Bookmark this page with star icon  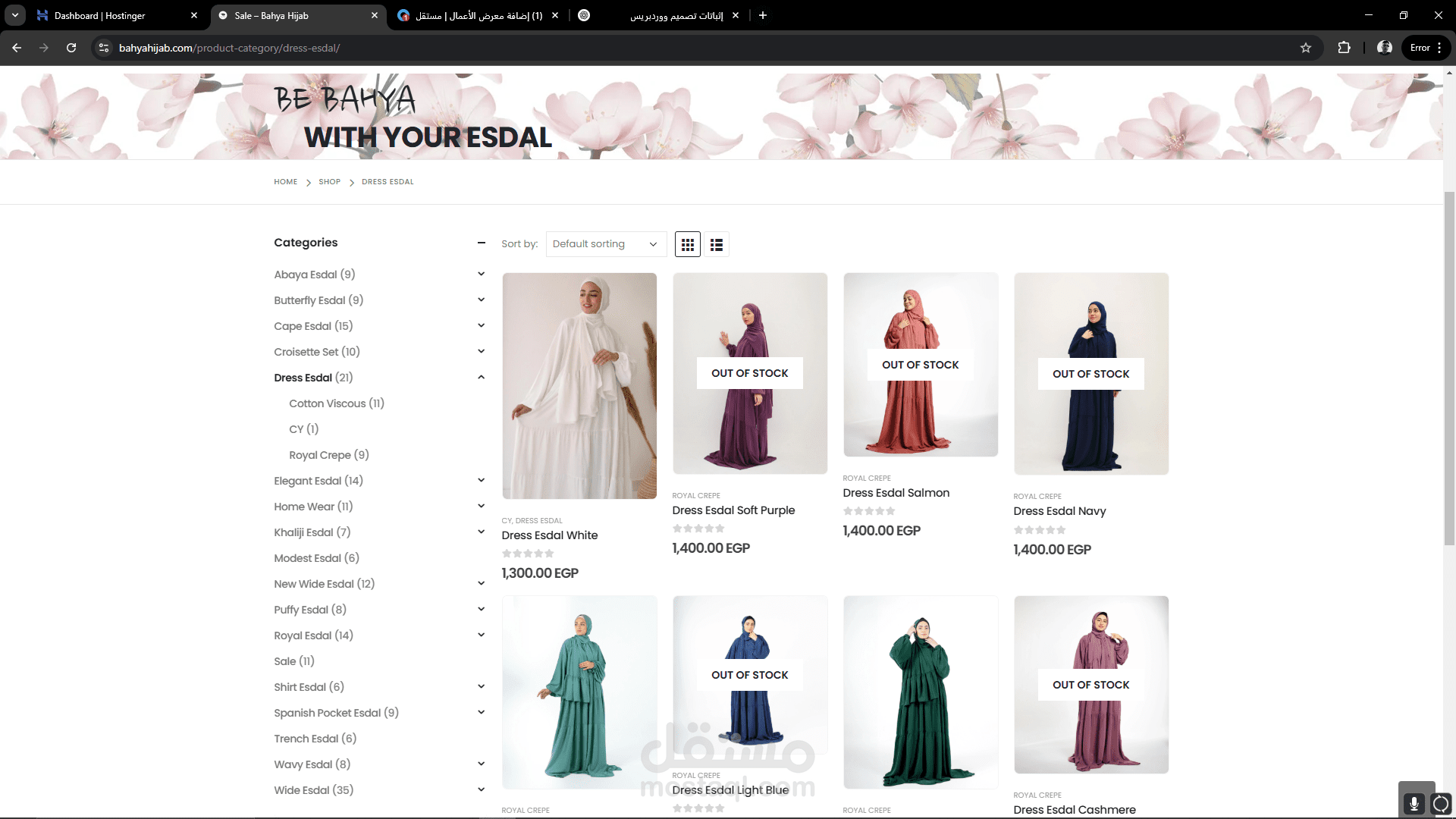1306,48
